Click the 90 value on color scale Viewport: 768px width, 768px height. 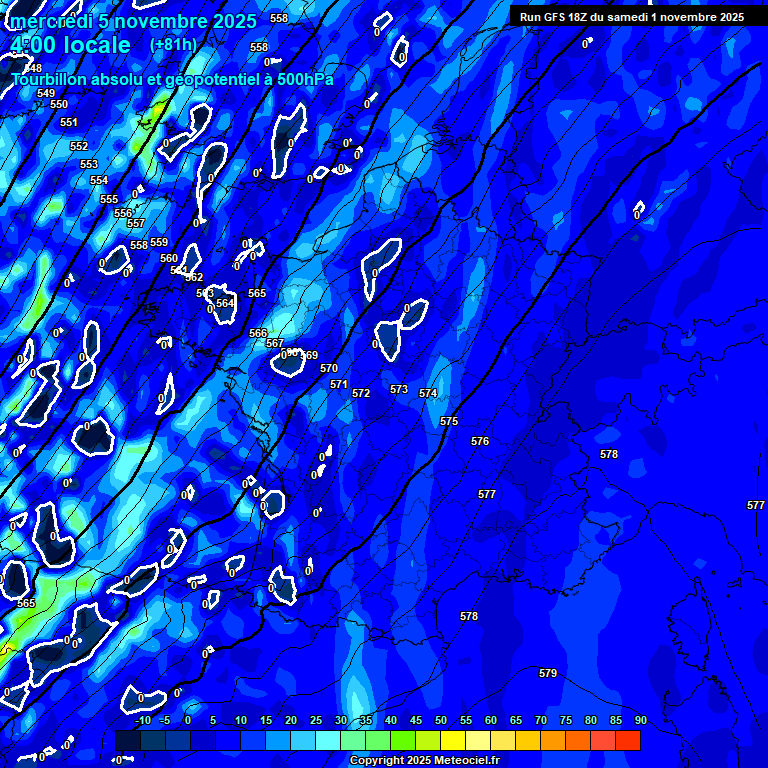pyautogui.click(x=640, y=721)
